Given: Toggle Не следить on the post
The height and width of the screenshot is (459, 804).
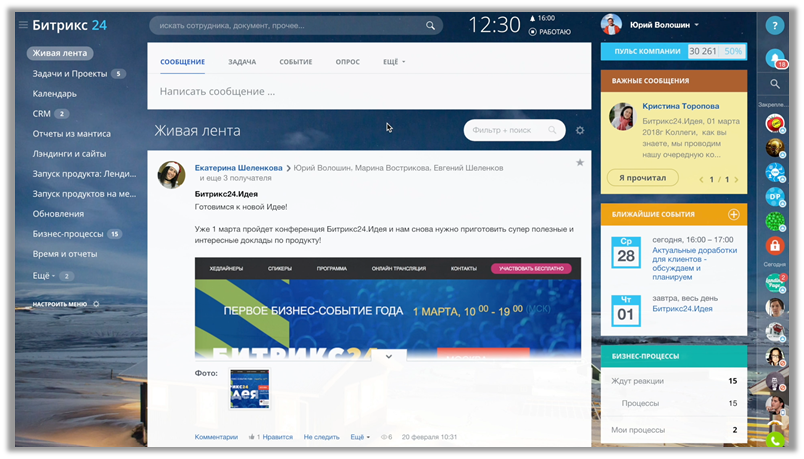Looking at the screenshot, I should [x=322, y=437].
